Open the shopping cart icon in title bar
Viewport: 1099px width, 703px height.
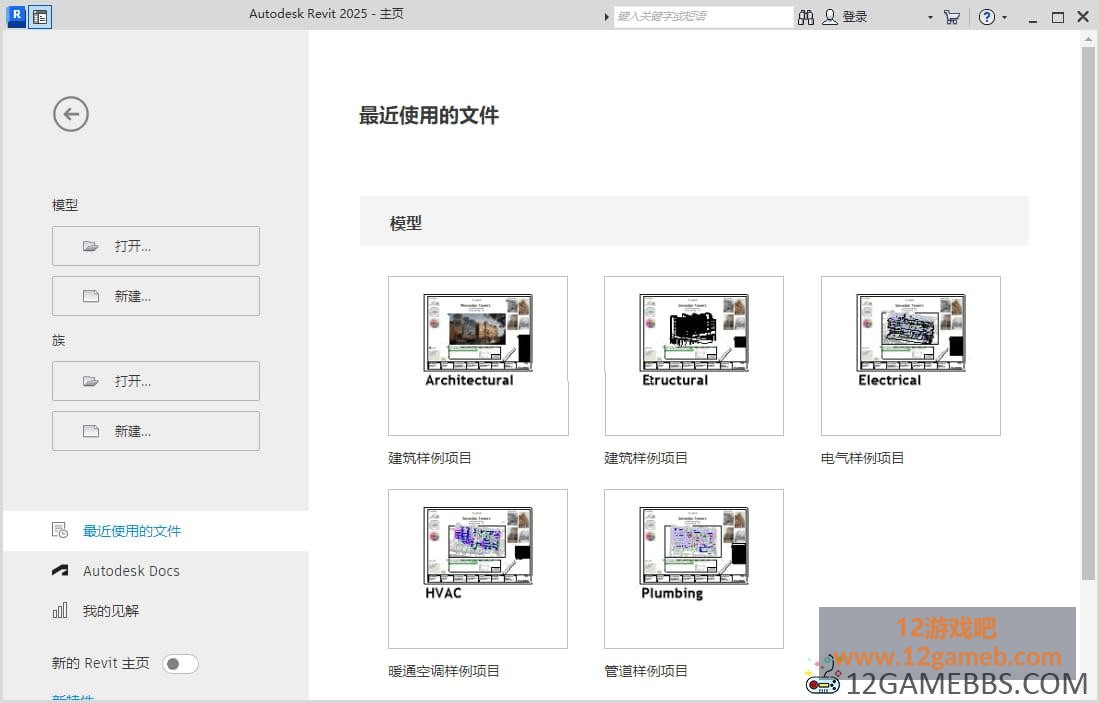[x=952, y=17]
